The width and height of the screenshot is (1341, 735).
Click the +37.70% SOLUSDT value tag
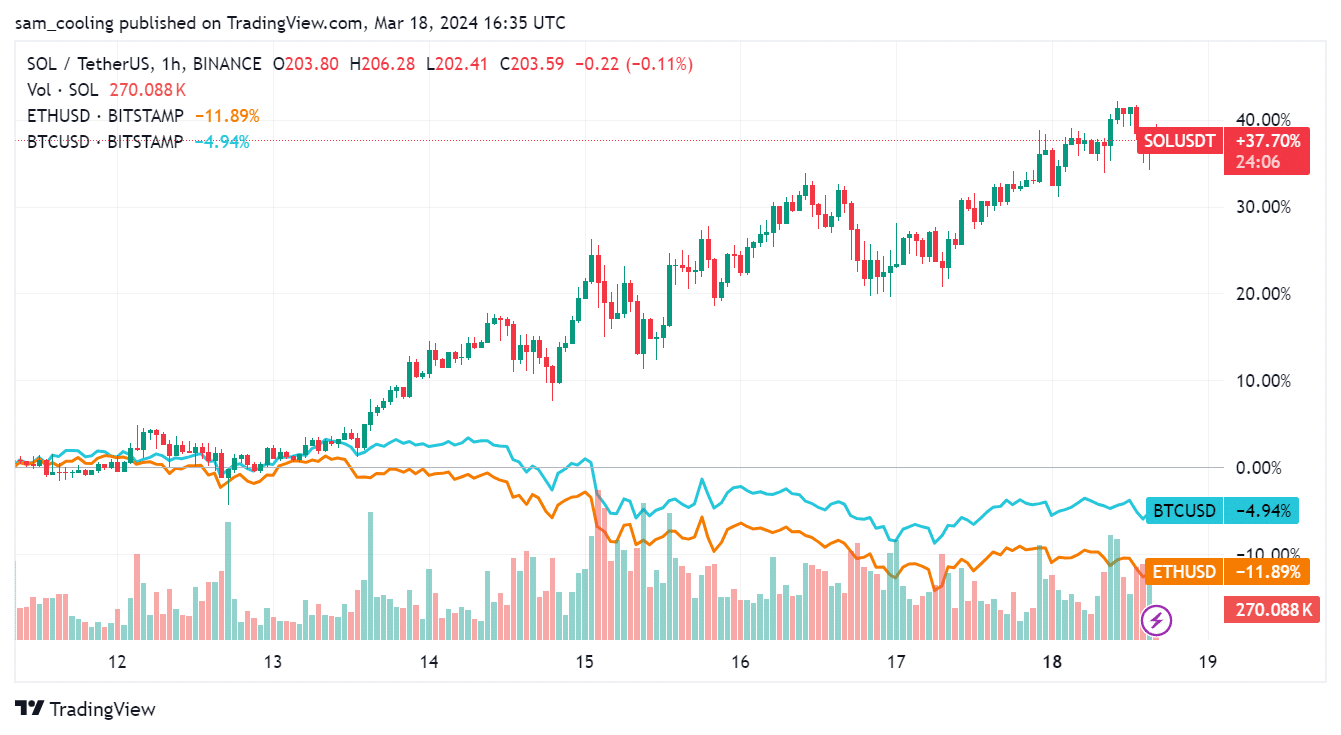(1268, 141)
